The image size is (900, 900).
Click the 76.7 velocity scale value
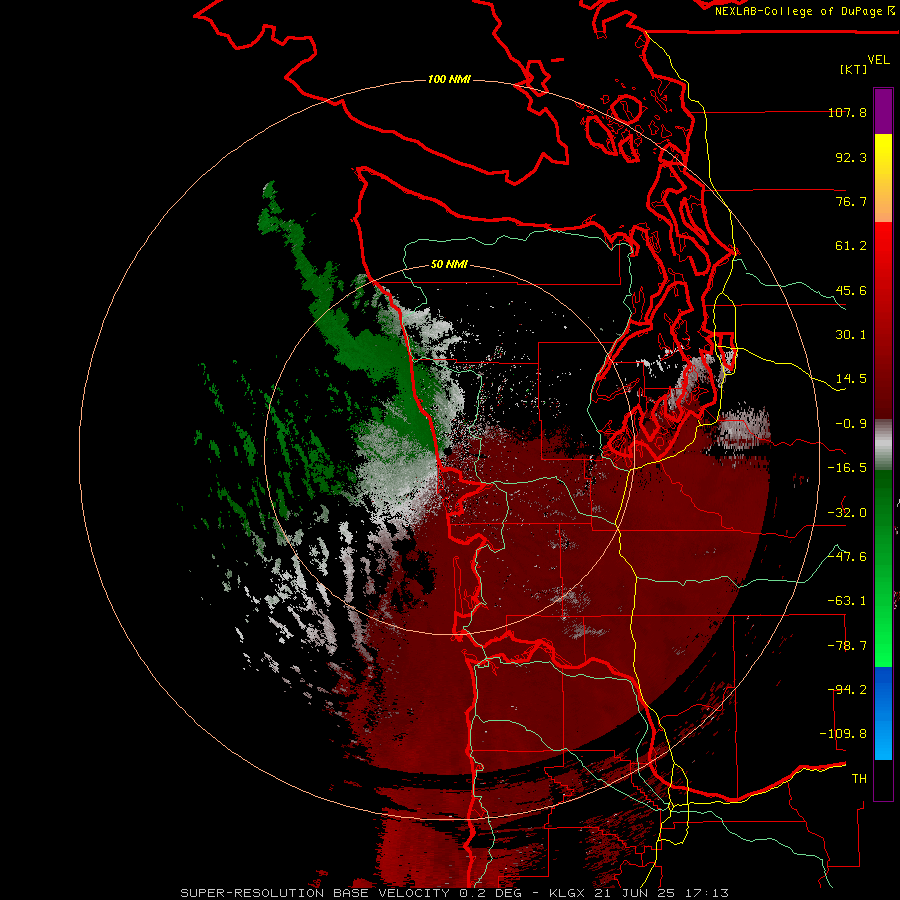tap(851, 201)
